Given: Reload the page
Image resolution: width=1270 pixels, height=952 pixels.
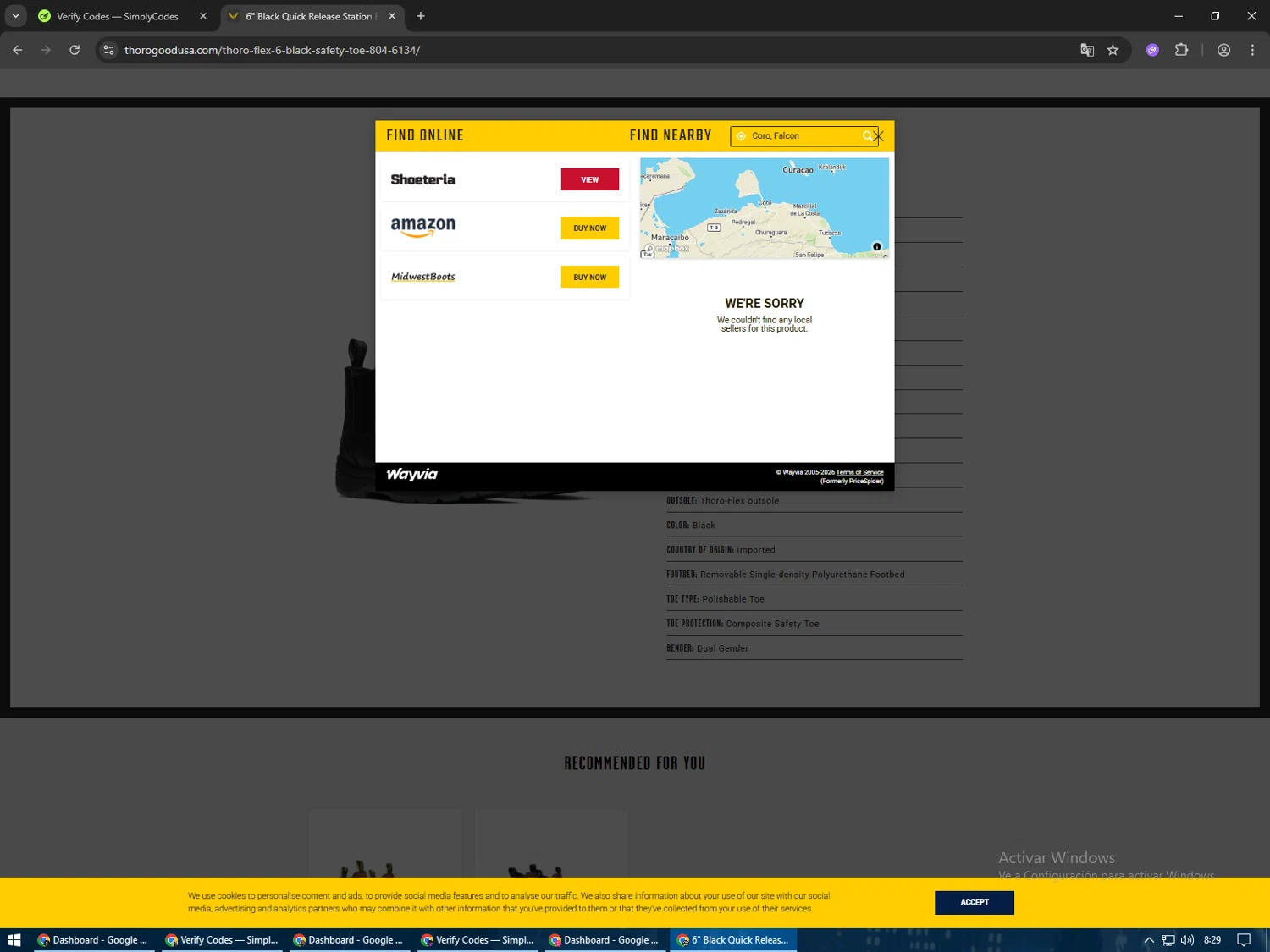Looking at the screenshot, I should tap(75, 50).
